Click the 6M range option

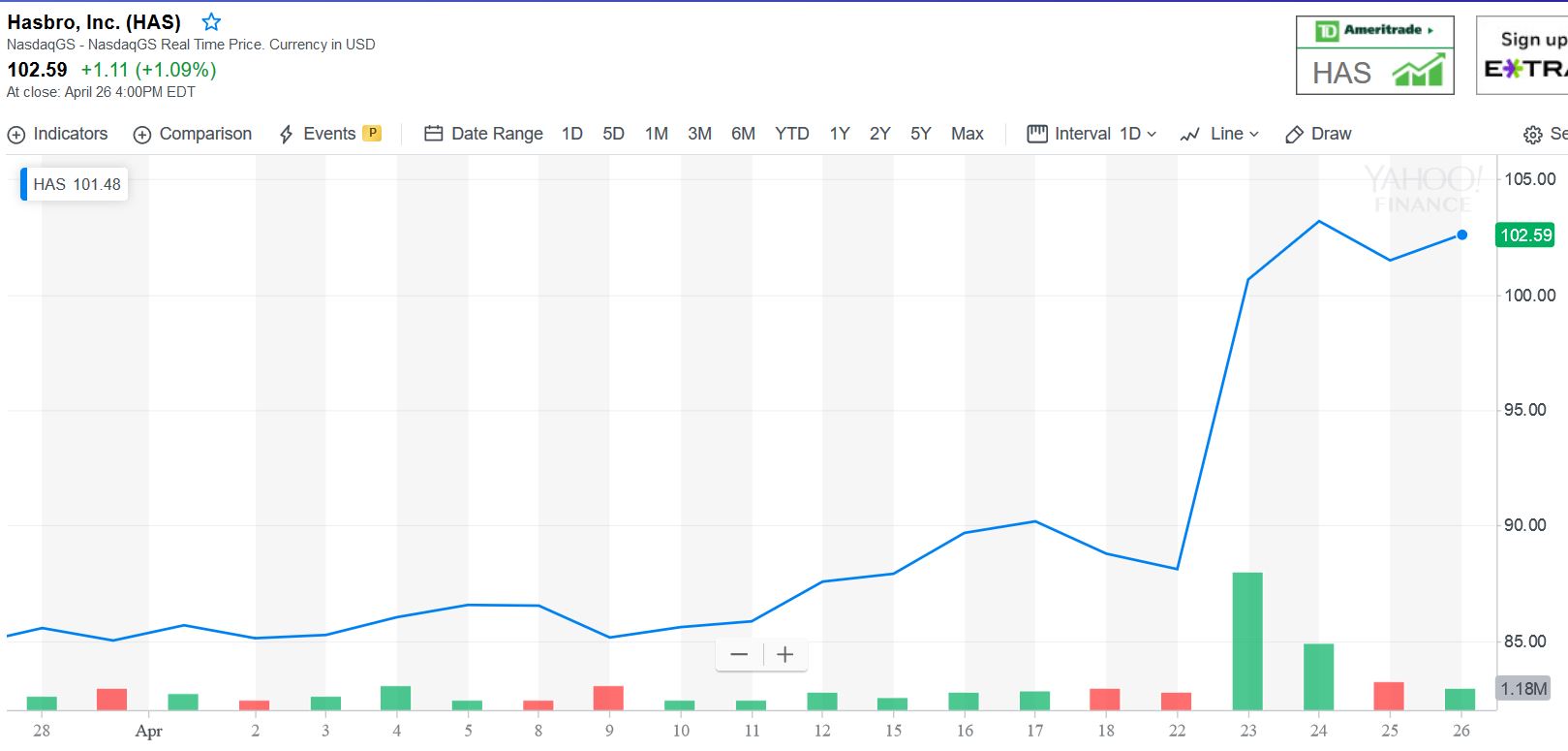point(743,134)
